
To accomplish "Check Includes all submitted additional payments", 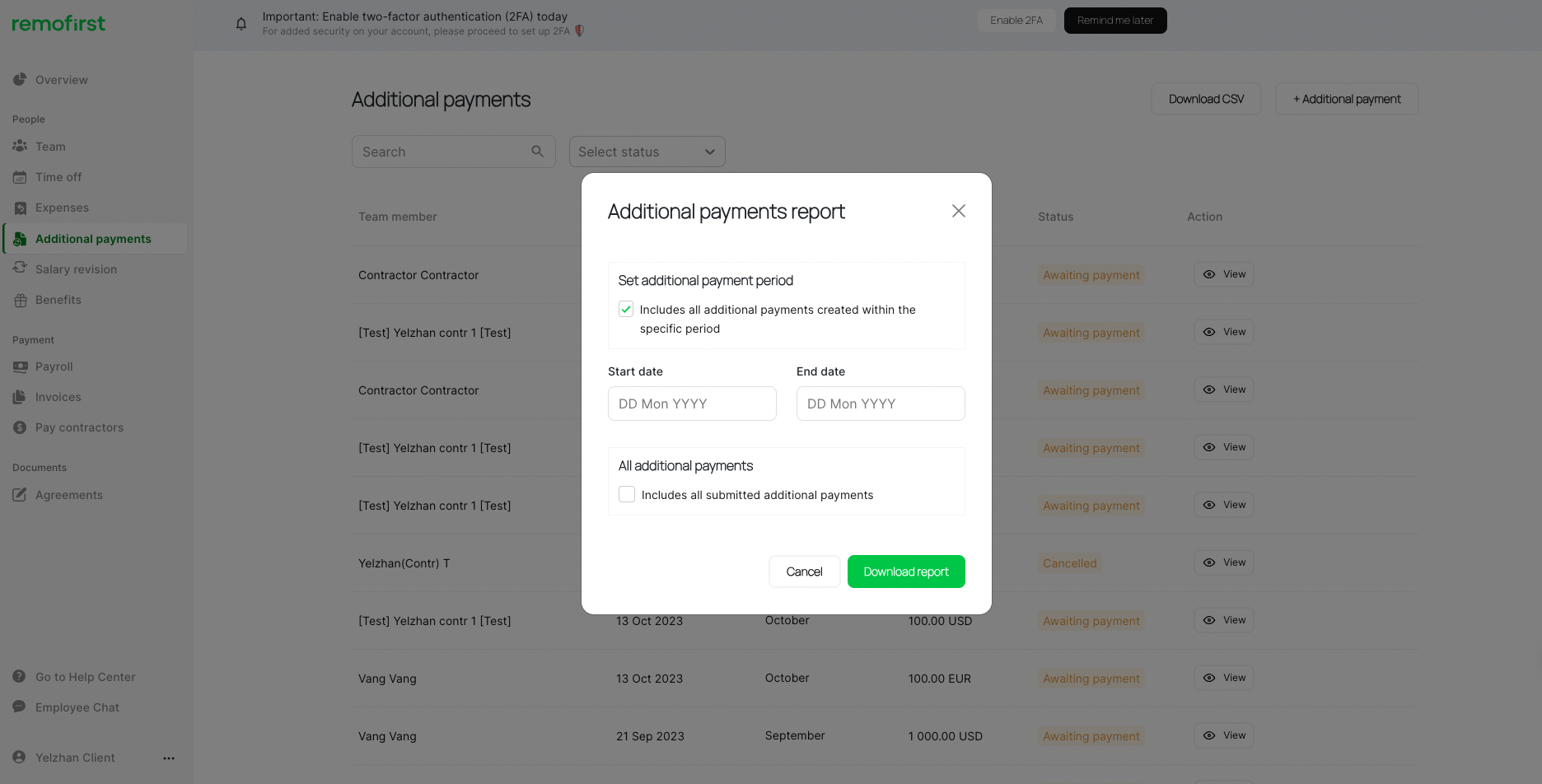I will coord(627,494).
